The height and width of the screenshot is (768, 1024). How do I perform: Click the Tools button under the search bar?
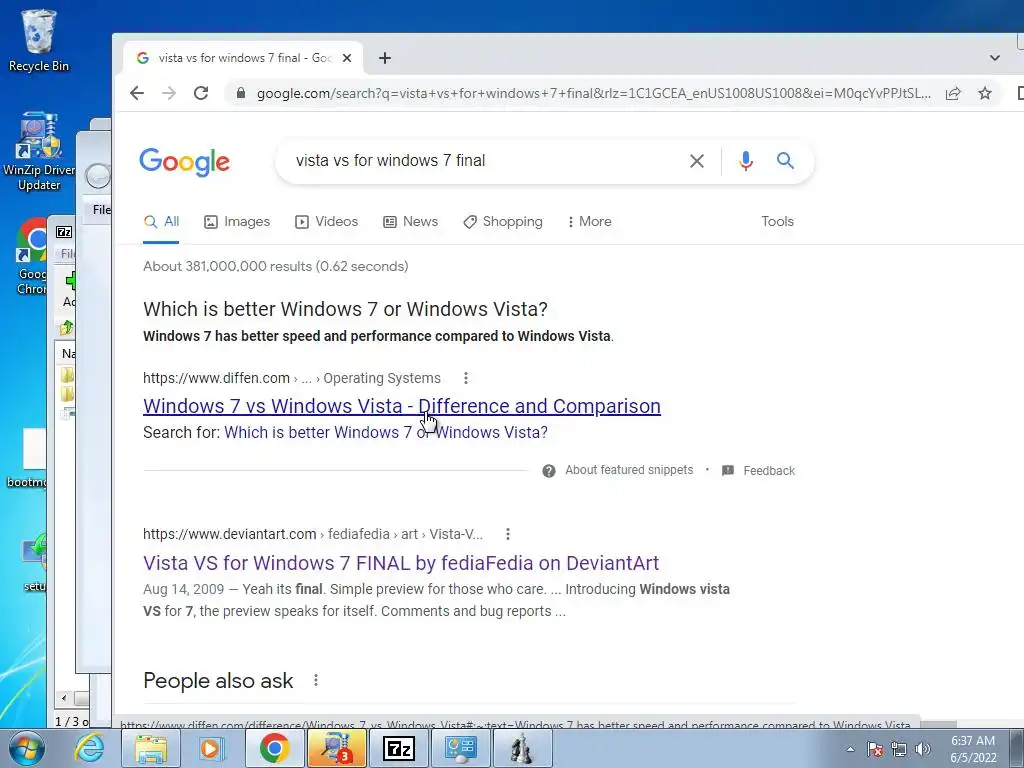(x=777, y=221)
